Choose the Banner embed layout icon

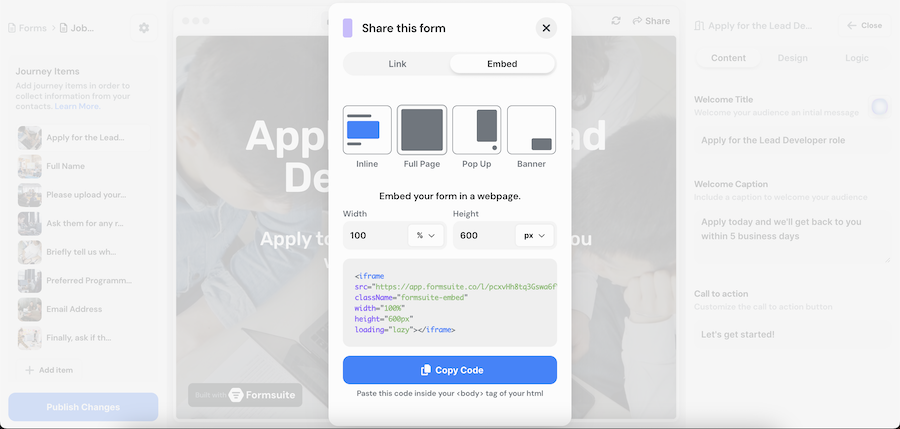click(x=531, y=130)
